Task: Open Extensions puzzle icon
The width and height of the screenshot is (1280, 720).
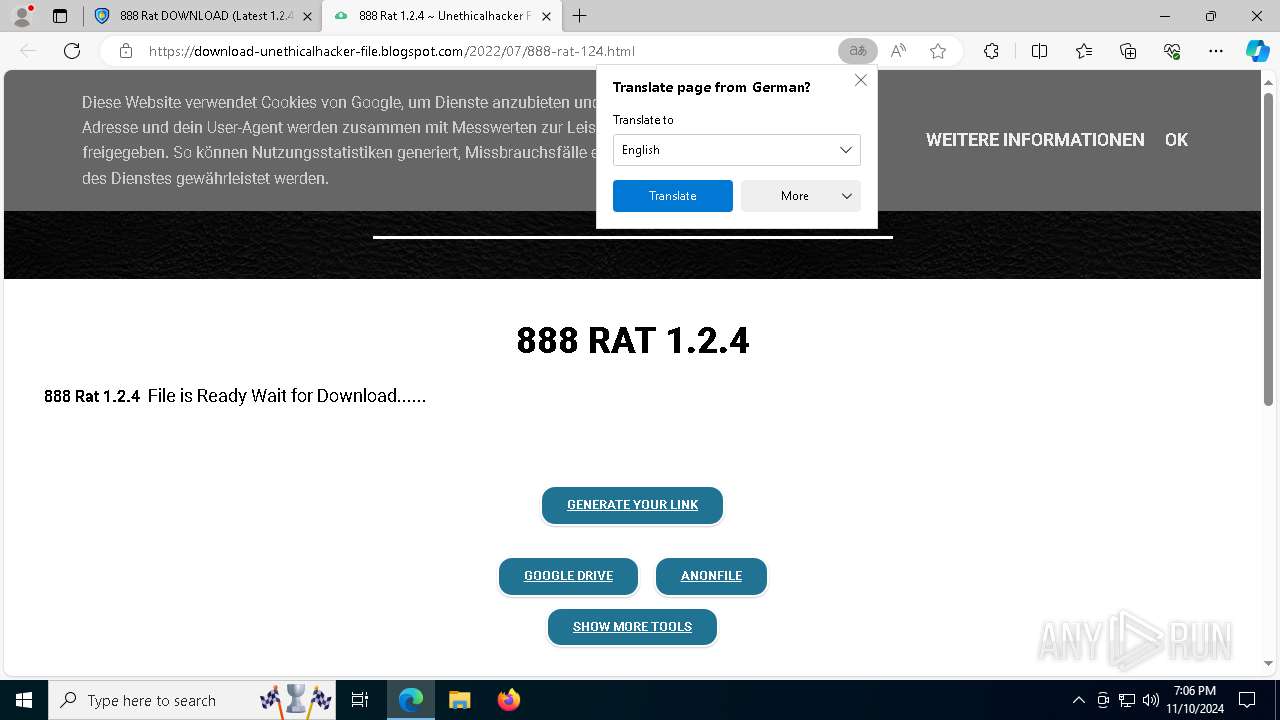Action: 991,51
